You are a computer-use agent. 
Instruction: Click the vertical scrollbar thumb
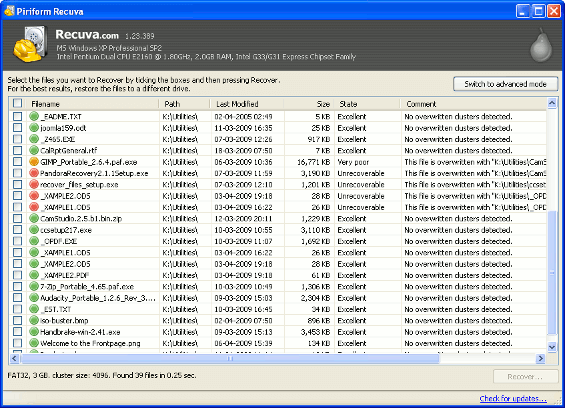point(552,273)
